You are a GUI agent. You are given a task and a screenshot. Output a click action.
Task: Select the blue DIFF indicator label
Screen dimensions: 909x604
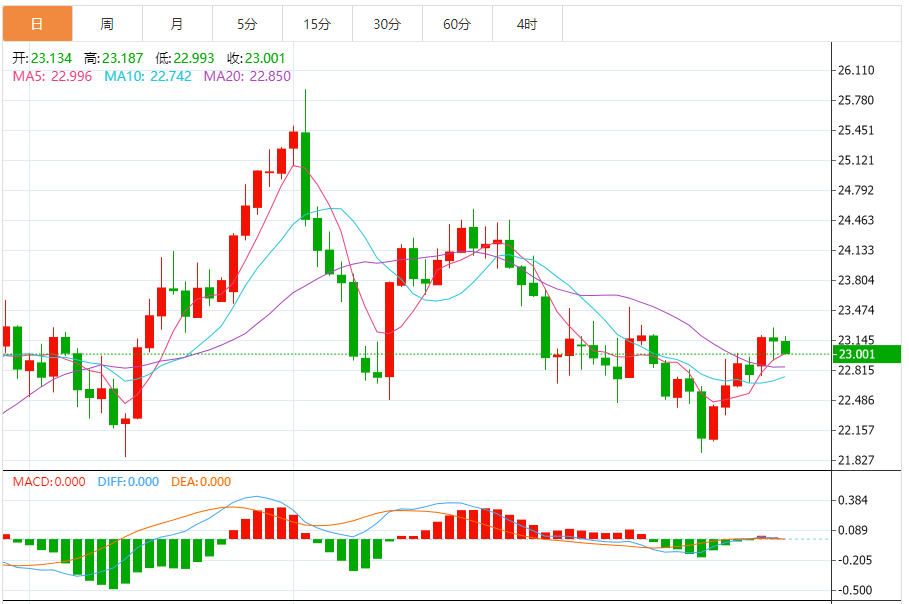click(128, 481)
